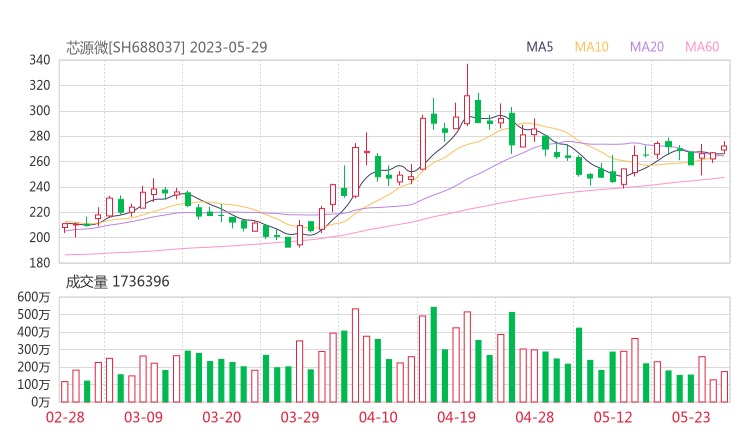Click the 500万 volume axis label
Image resolution: width=740 pixels, height=440 pixels.
coord(34,314)
